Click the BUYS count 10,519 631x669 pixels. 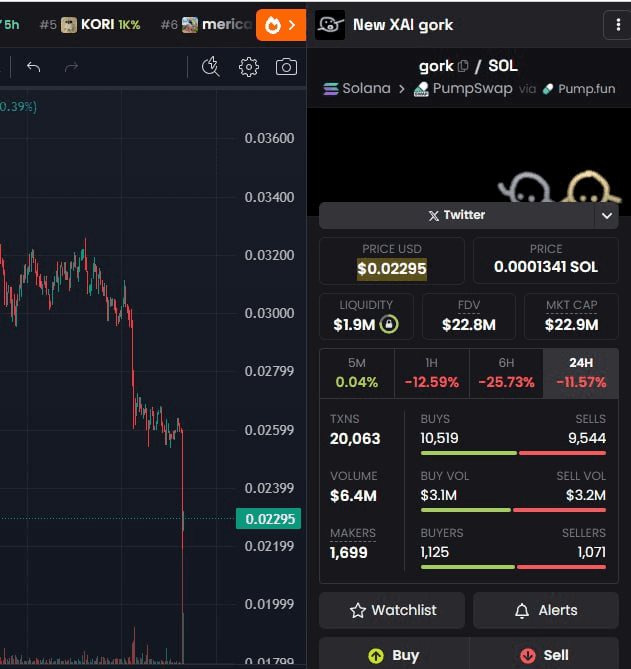point(439,438)
